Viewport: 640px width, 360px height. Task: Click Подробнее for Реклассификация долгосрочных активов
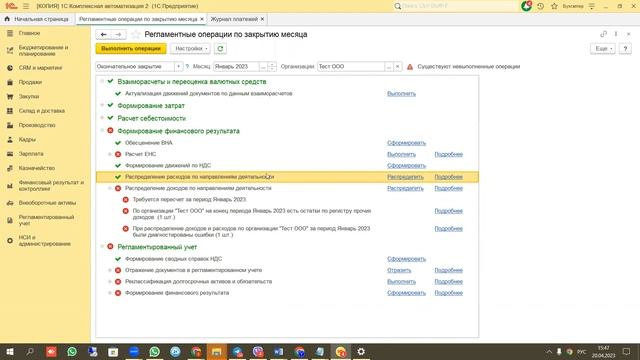[448, 282]
